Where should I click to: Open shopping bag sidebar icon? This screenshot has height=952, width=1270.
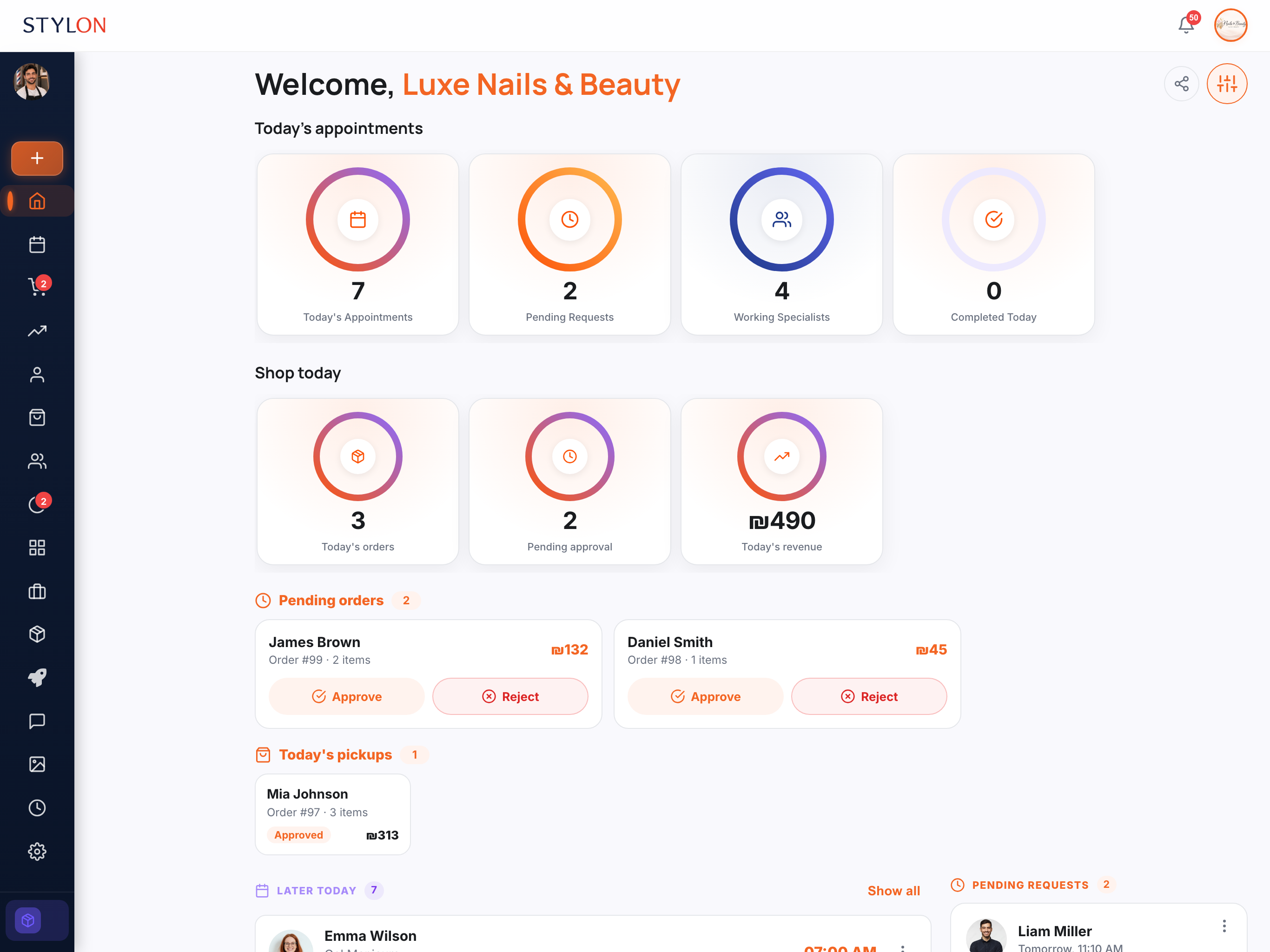[37, 417]
